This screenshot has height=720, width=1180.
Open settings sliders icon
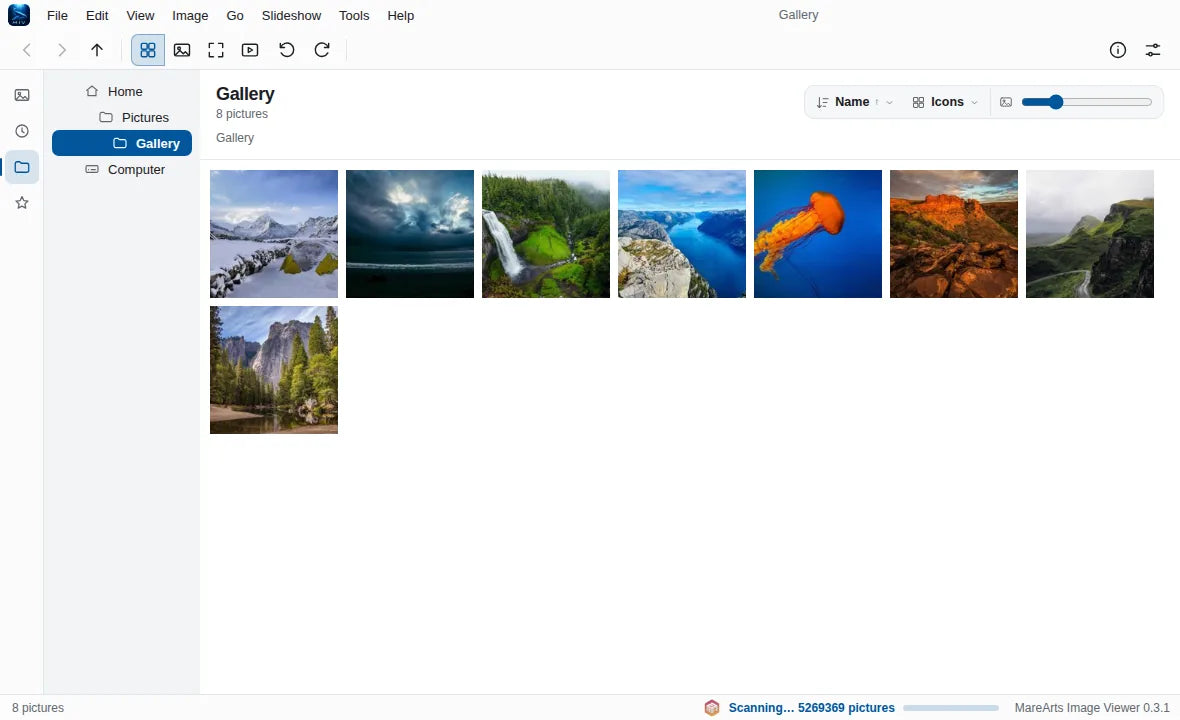(1152, 50)
